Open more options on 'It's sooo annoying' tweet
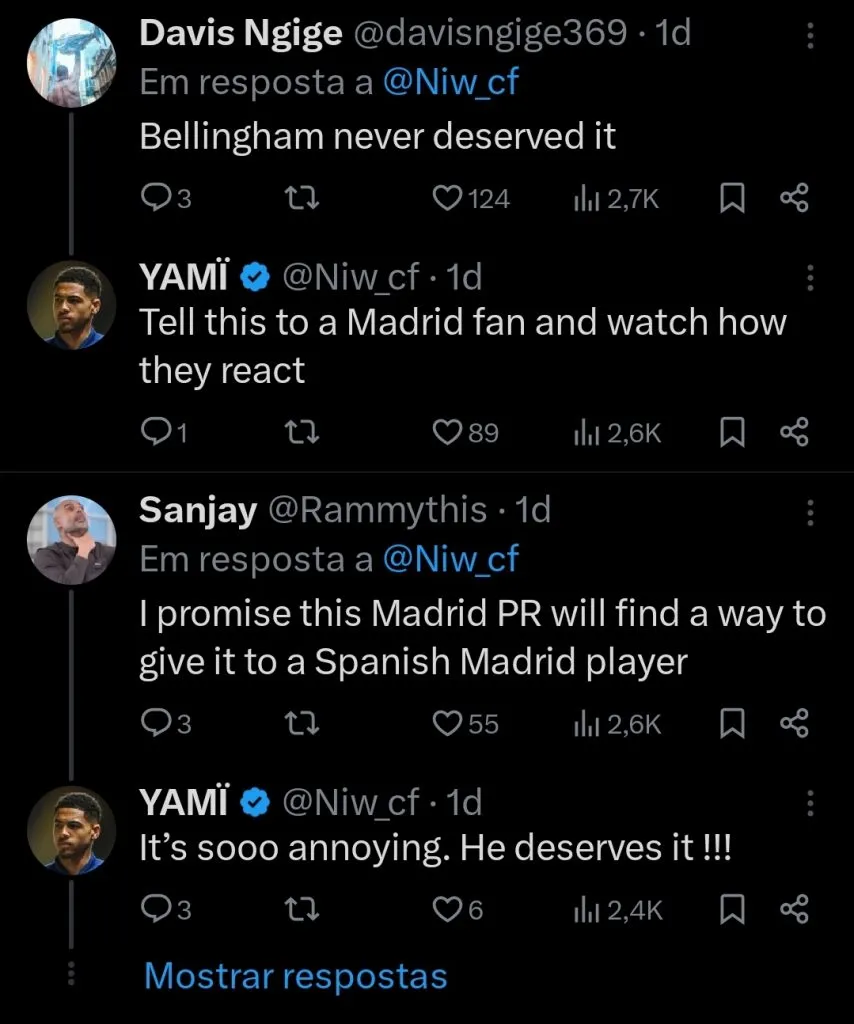This screenshot has height=1024, width=854. click(x=810, y=803)
